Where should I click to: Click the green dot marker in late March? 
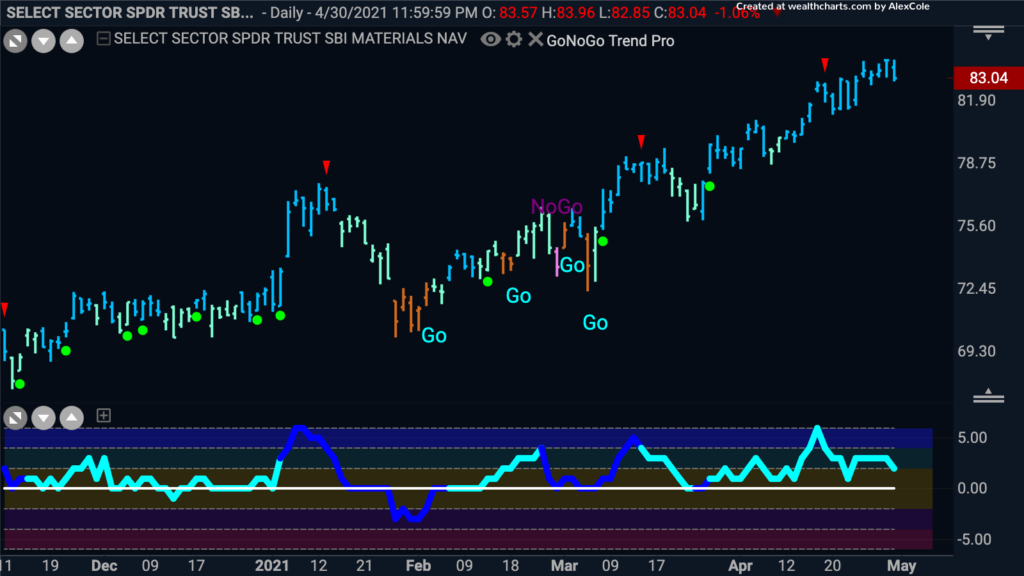710,187
